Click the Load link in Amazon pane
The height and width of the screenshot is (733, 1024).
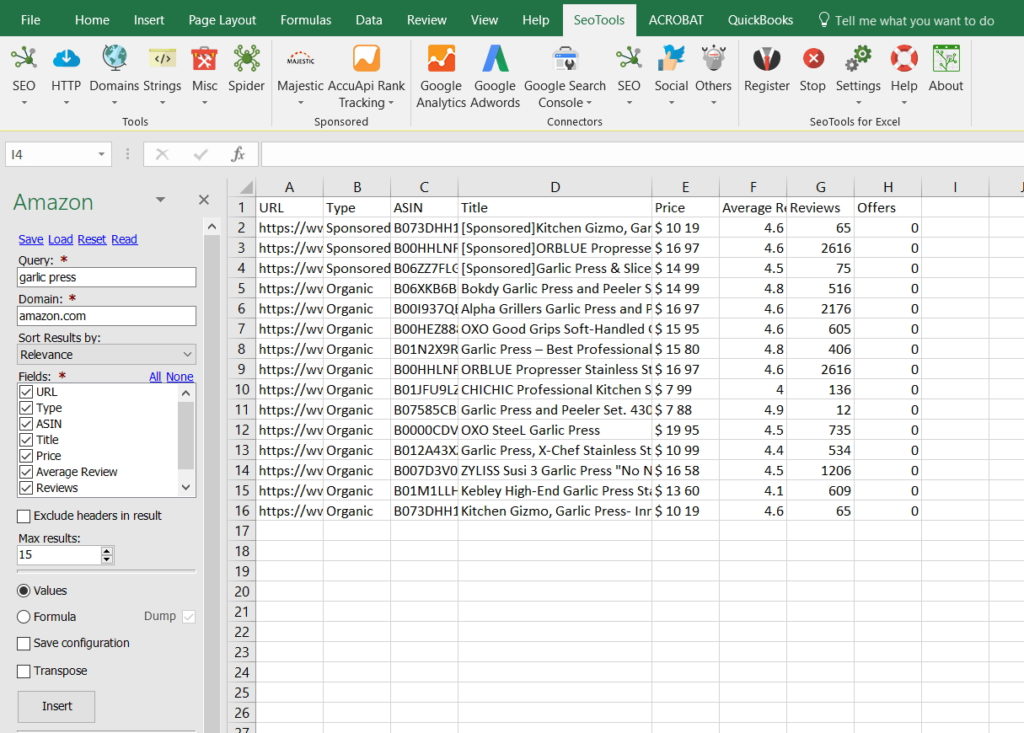tap(60, 240)
